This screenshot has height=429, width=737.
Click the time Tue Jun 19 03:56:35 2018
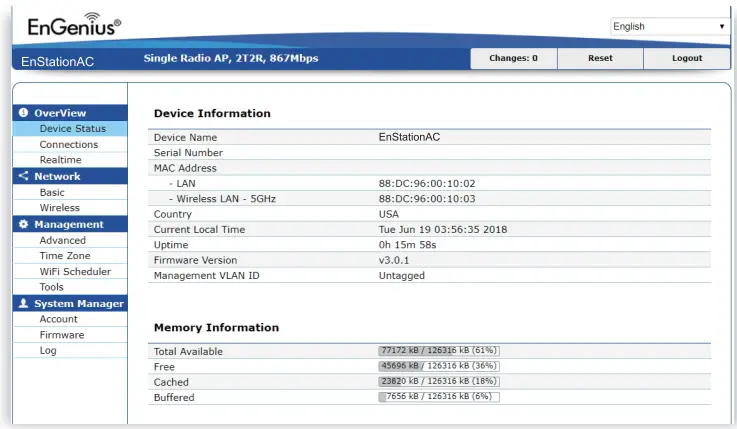pyautogui.click(x=443, y=229)
